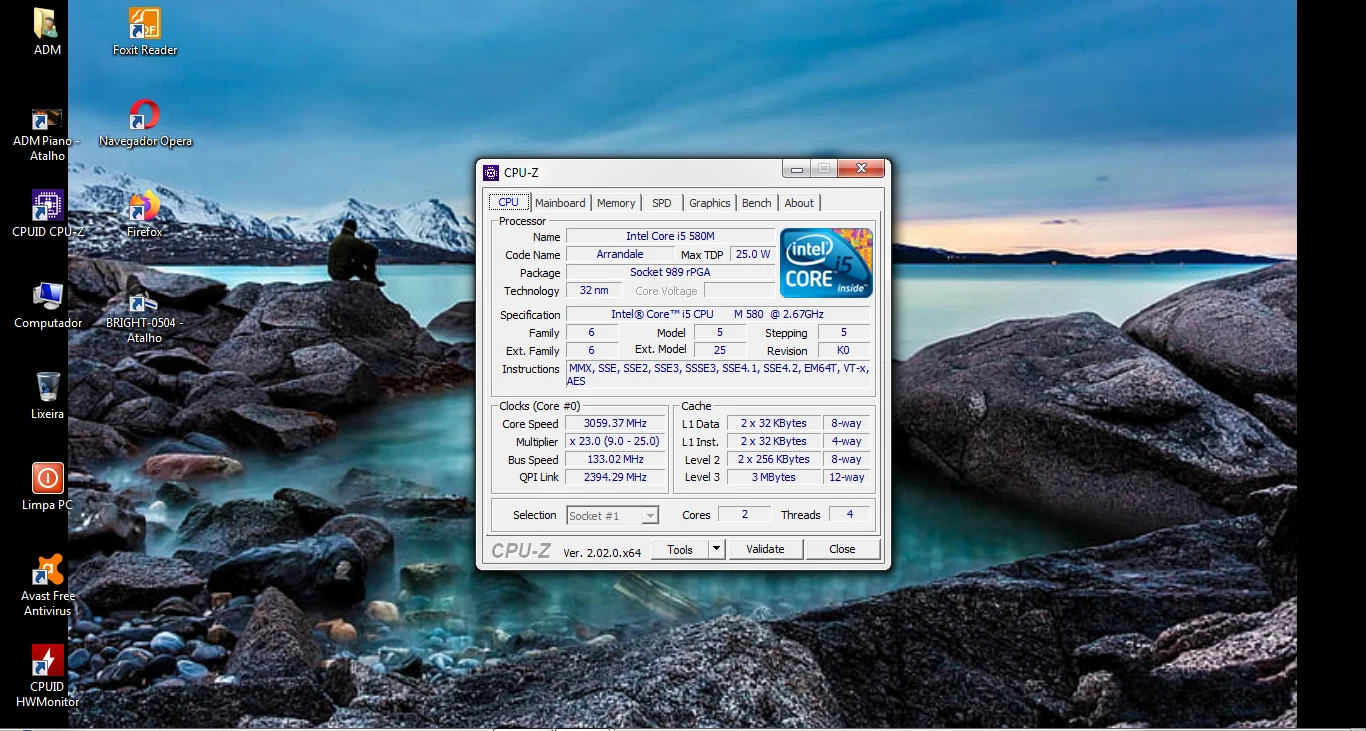Expand the Tools dropdown arrow
This screenshot has width=1366, height=731.
click(716, 549)
